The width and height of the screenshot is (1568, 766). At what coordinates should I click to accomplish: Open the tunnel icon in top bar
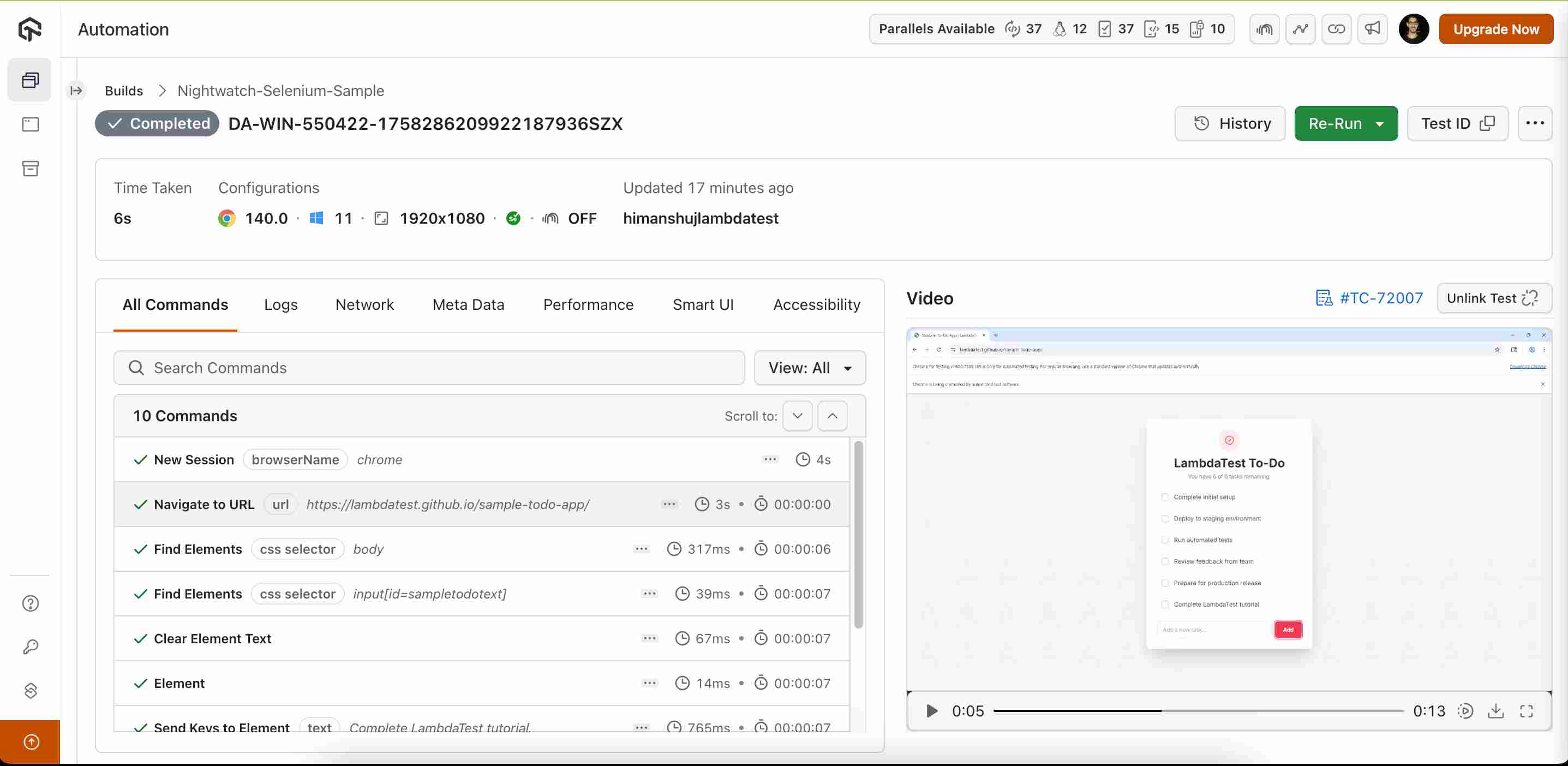pyautogui.click(x=1264, y=28)
